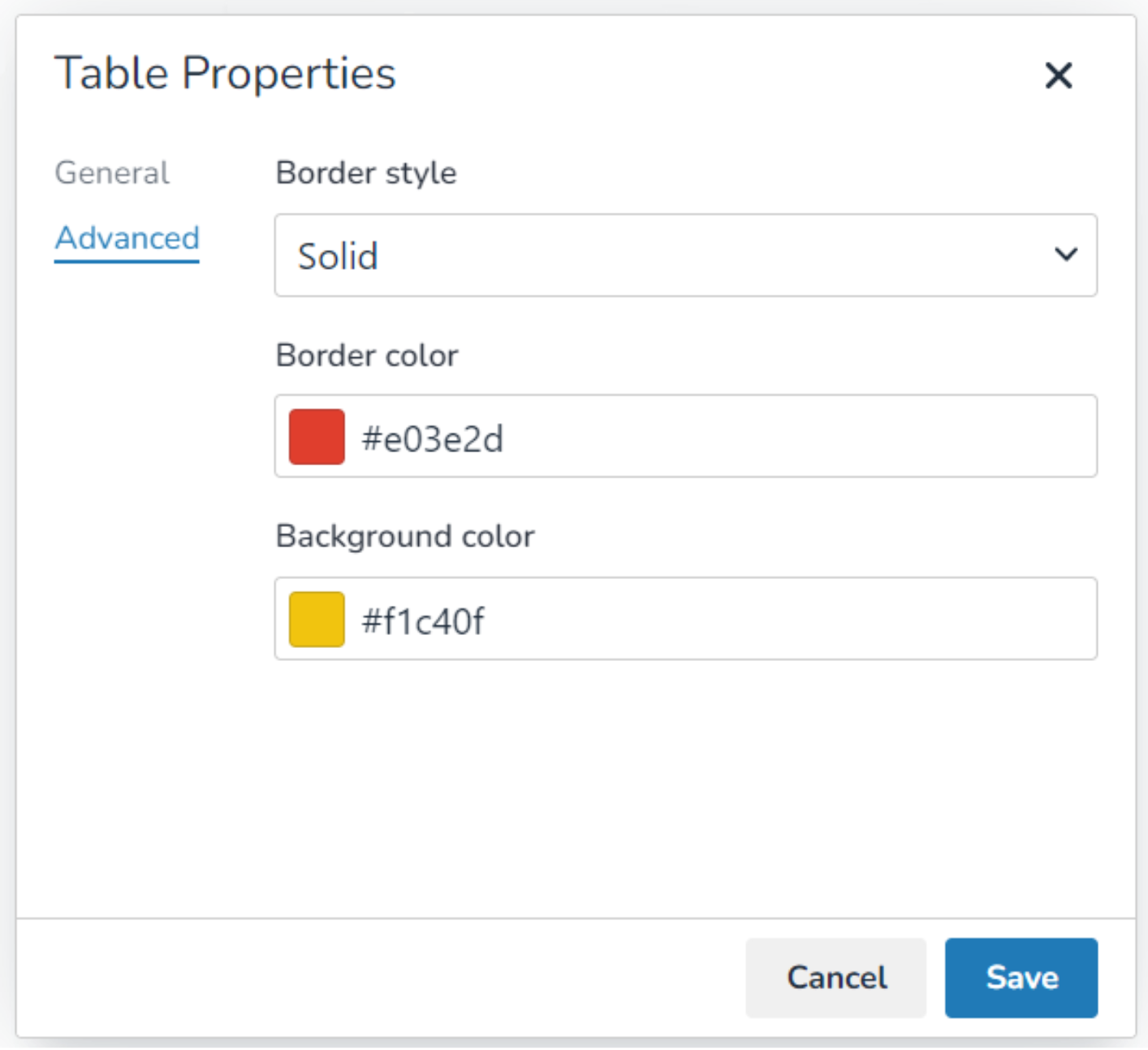Click the Table Properties dialog title
1148x1050 pixels.
(225, 74)
